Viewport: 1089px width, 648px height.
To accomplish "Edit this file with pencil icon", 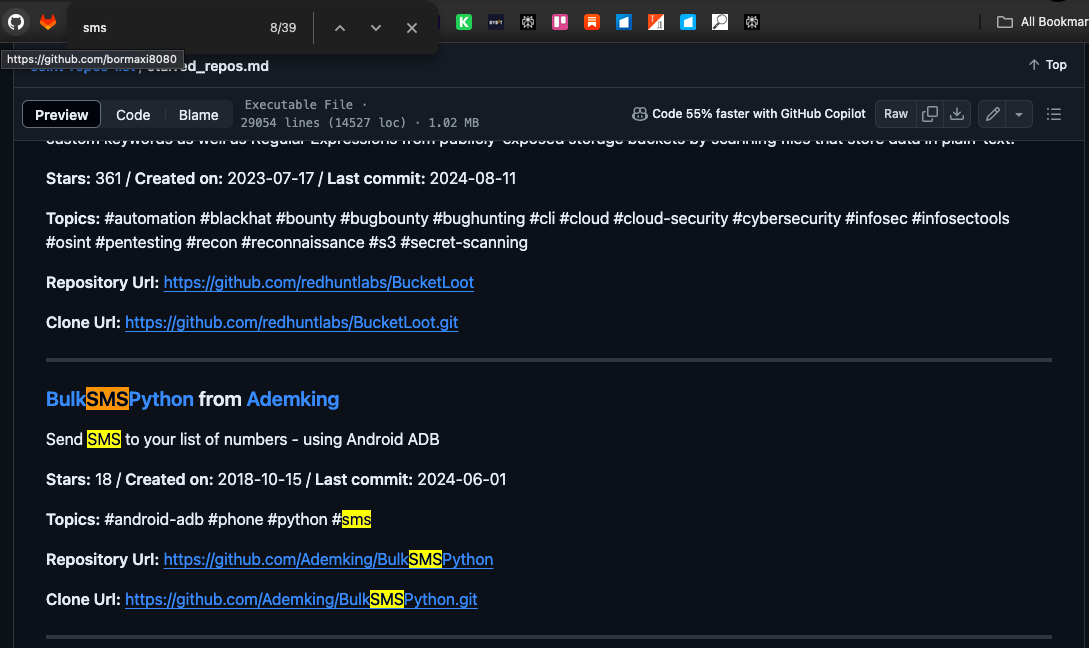I will coord(992,114).
